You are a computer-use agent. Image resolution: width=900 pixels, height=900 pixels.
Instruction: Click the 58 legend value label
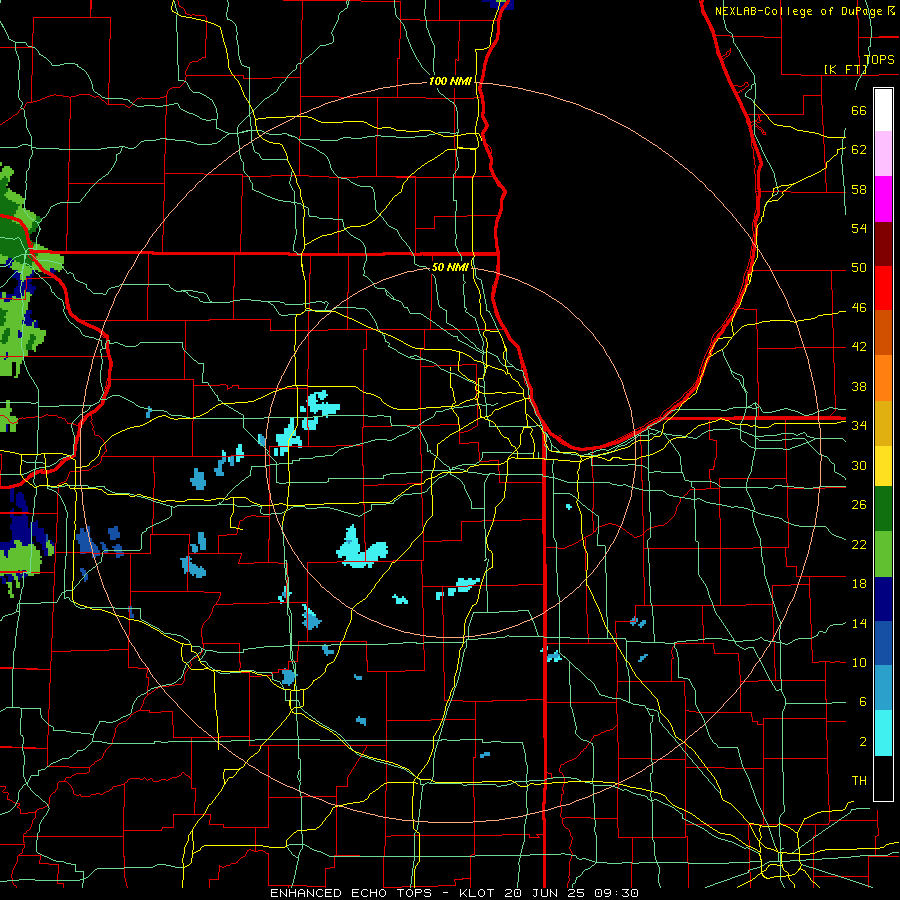(859, 189)
